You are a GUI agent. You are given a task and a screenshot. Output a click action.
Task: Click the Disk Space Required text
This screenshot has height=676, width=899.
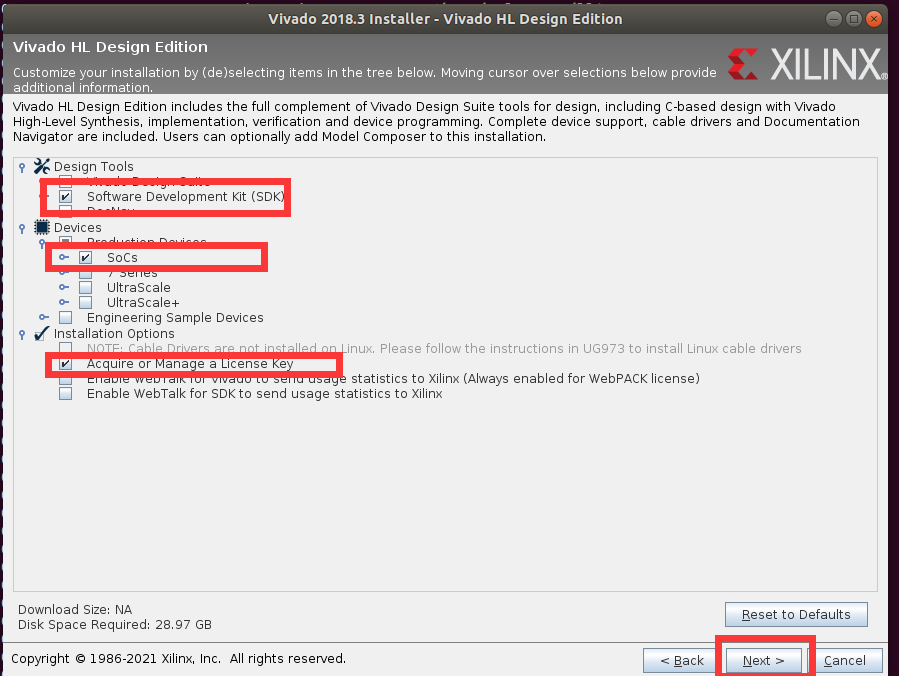(115, 624)
